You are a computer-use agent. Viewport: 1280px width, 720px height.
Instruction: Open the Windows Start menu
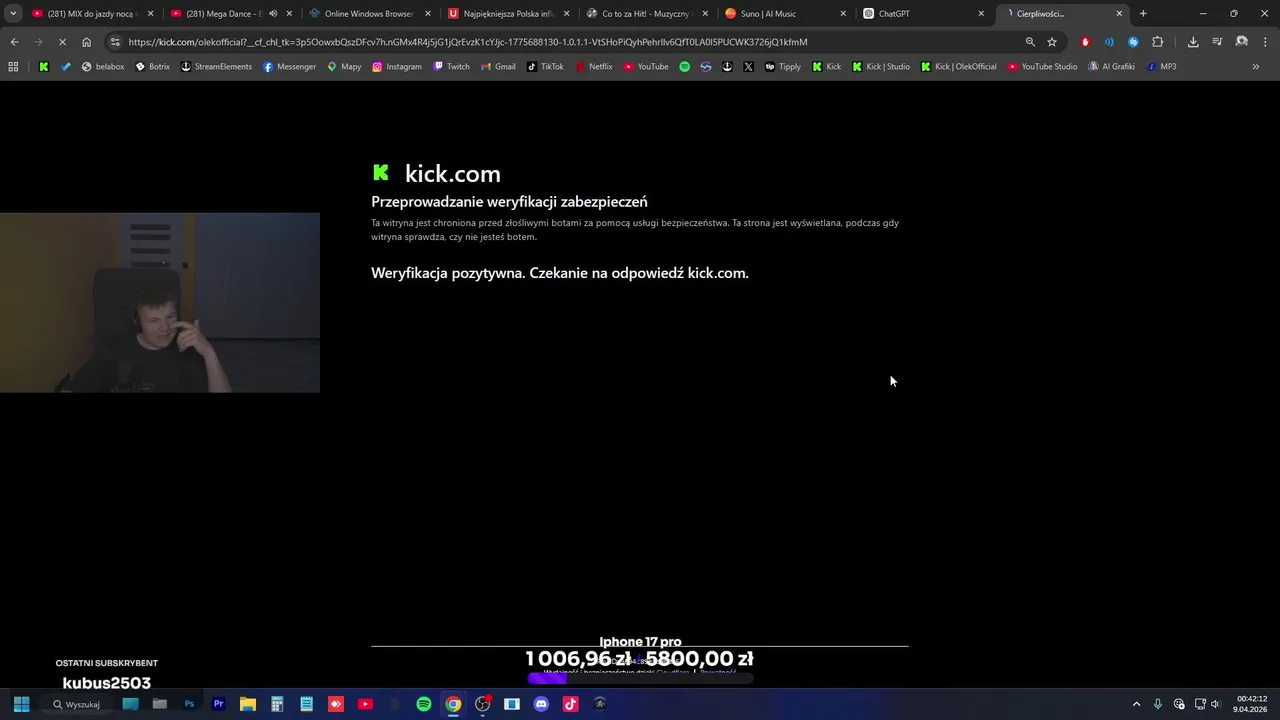[21, 704]
